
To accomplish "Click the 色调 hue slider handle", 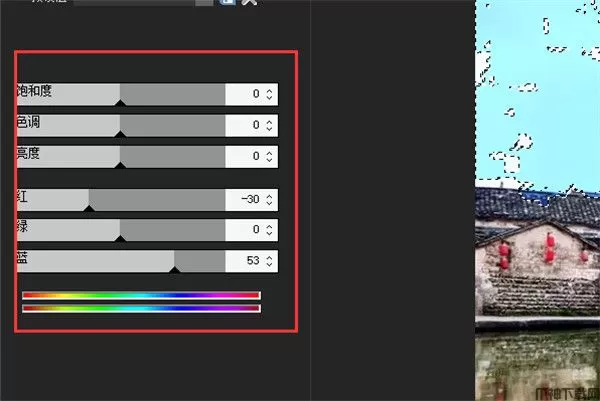I will click(120, 134).
